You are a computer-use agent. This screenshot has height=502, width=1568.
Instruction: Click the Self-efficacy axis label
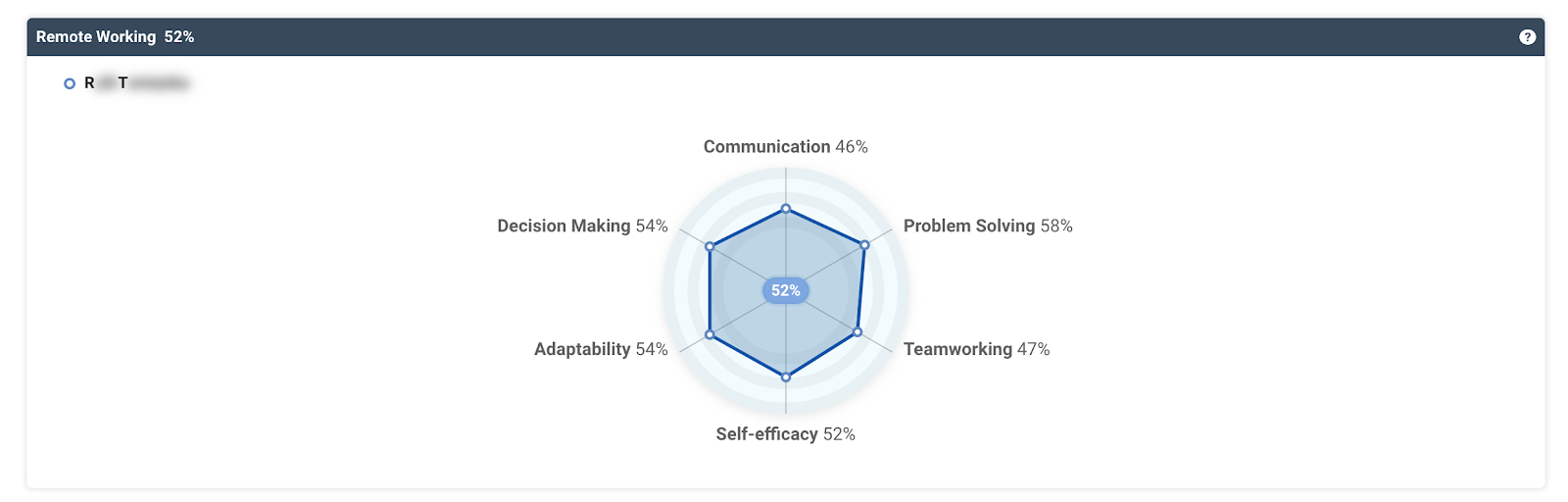766,434
